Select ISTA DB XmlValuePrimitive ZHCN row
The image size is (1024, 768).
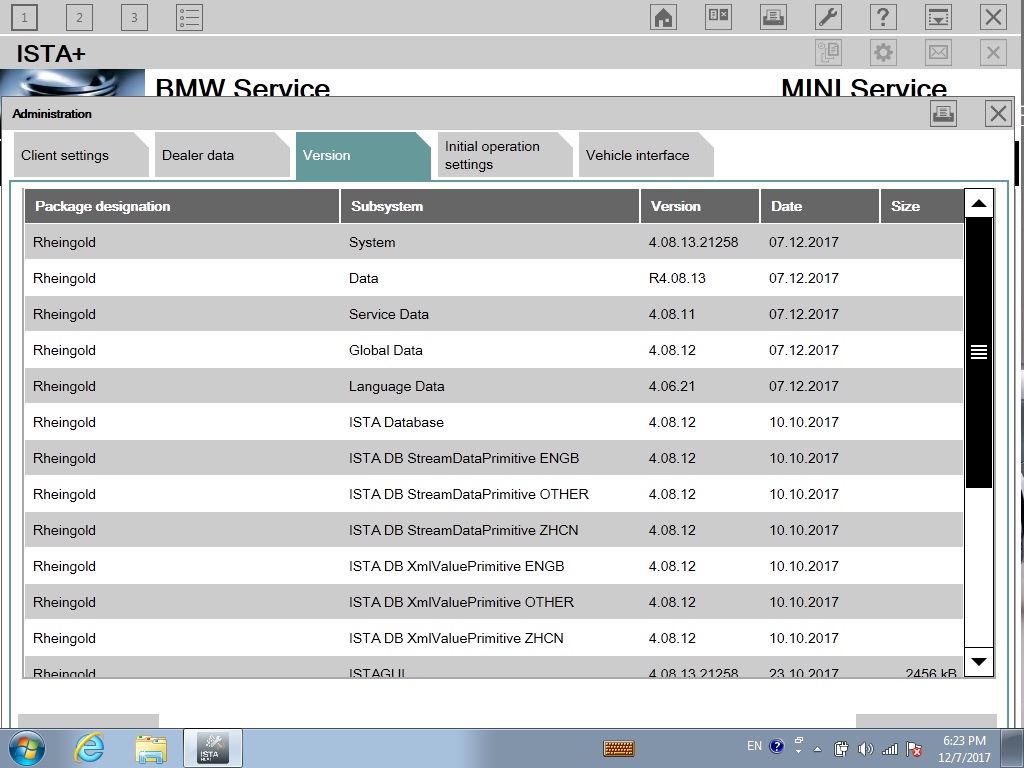tap(494, 637)
